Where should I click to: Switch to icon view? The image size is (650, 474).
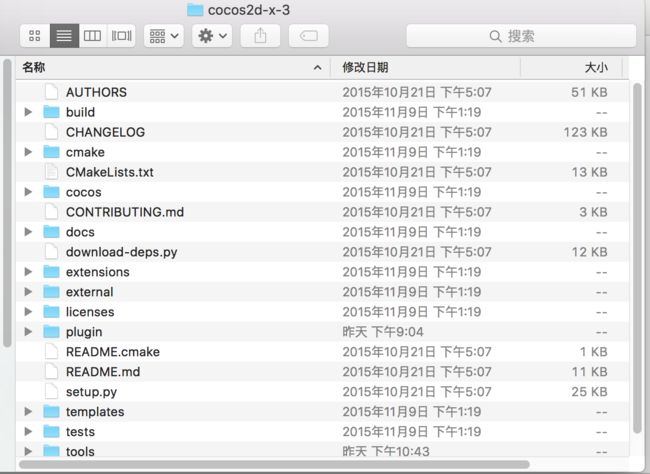tap(35, 36)
